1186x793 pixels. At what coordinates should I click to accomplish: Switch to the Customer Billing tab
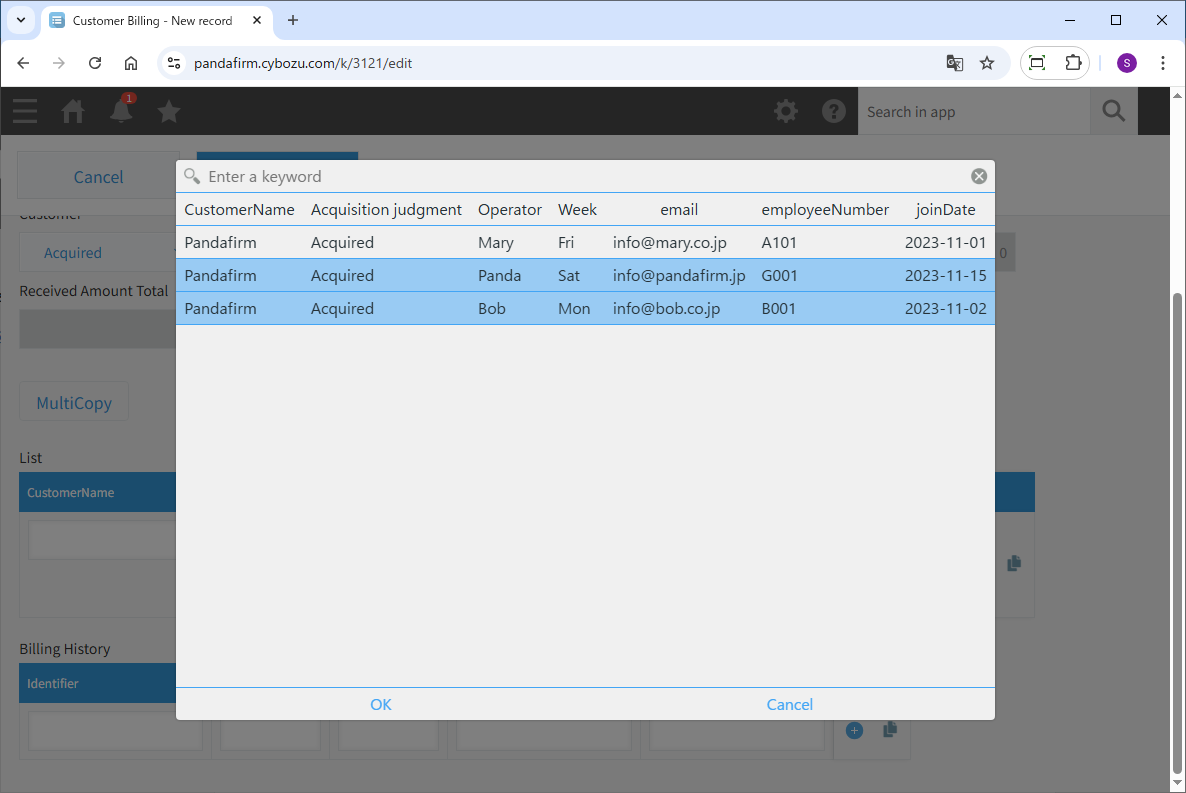pyautogui.click(x=150, y=20)
